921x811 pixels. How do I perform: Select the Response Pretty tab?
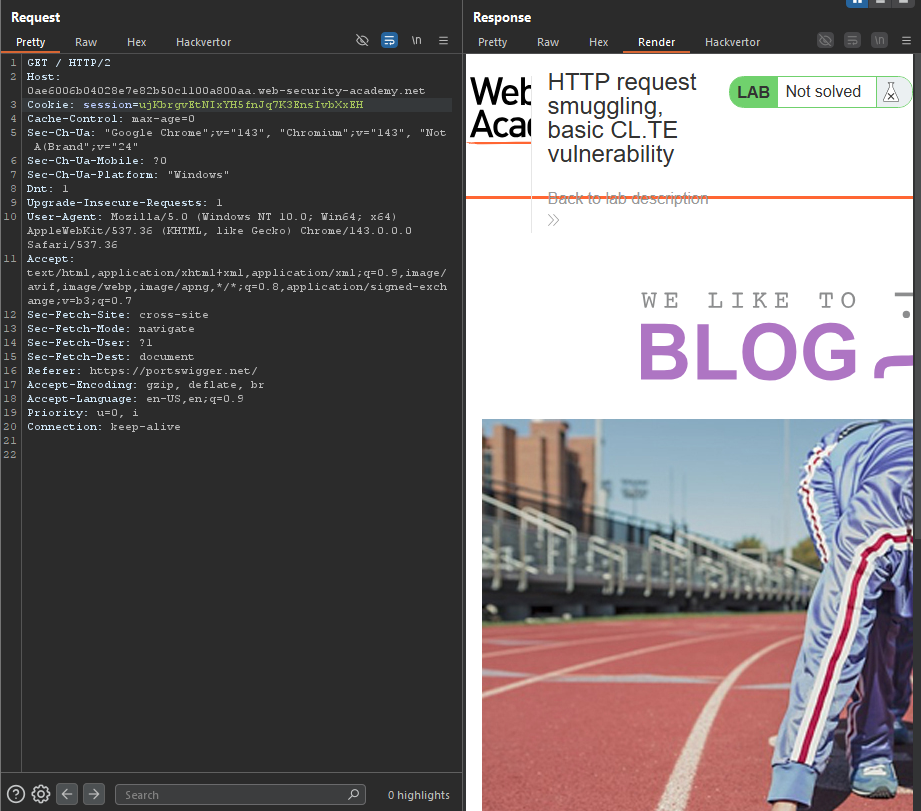[492, 42]
